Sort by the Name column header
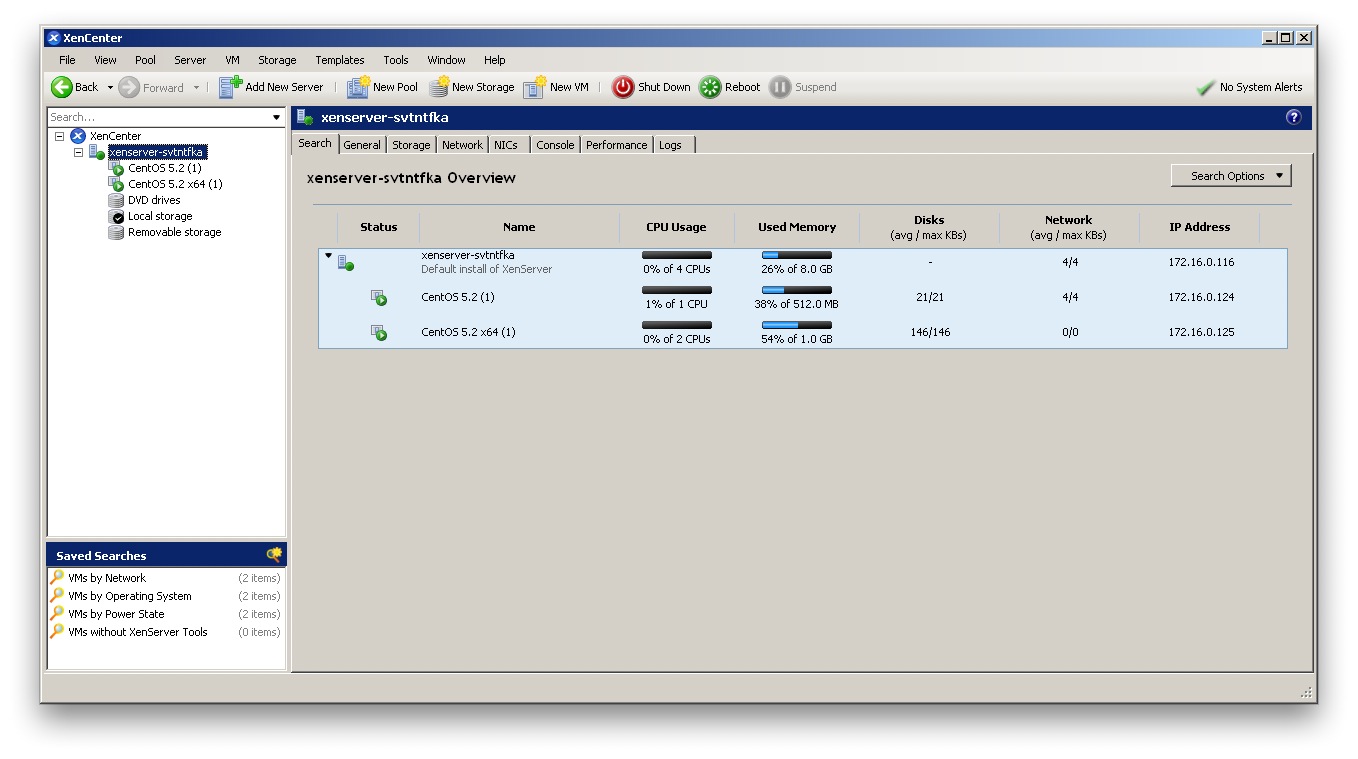 [x=519, y=227]
